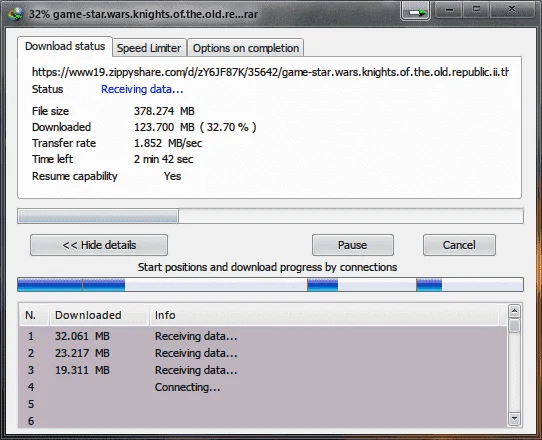Click the transfer rate 1.852 MB/sec
The height and width of the screenshot is (440, 542).
[x=168, y=143]
